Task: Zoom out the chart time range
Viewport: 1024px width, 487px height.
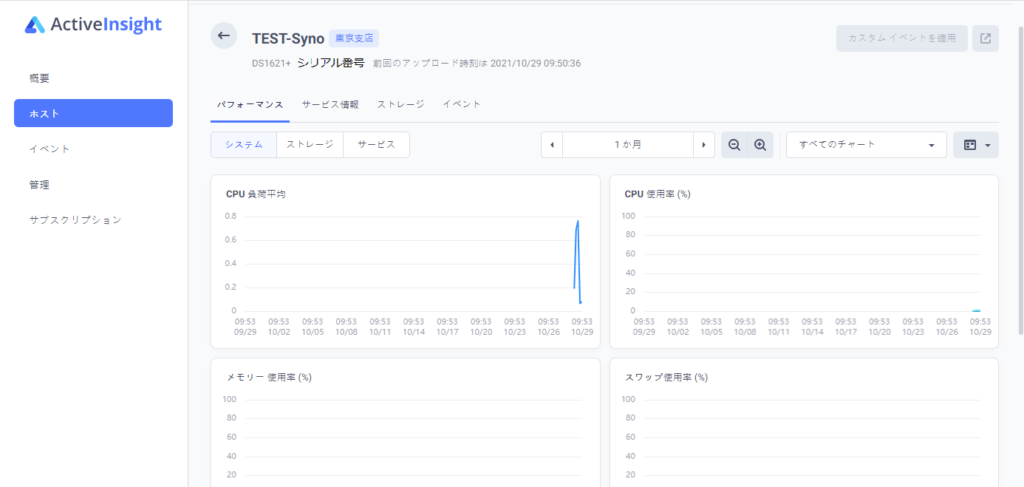Action: 734,145
